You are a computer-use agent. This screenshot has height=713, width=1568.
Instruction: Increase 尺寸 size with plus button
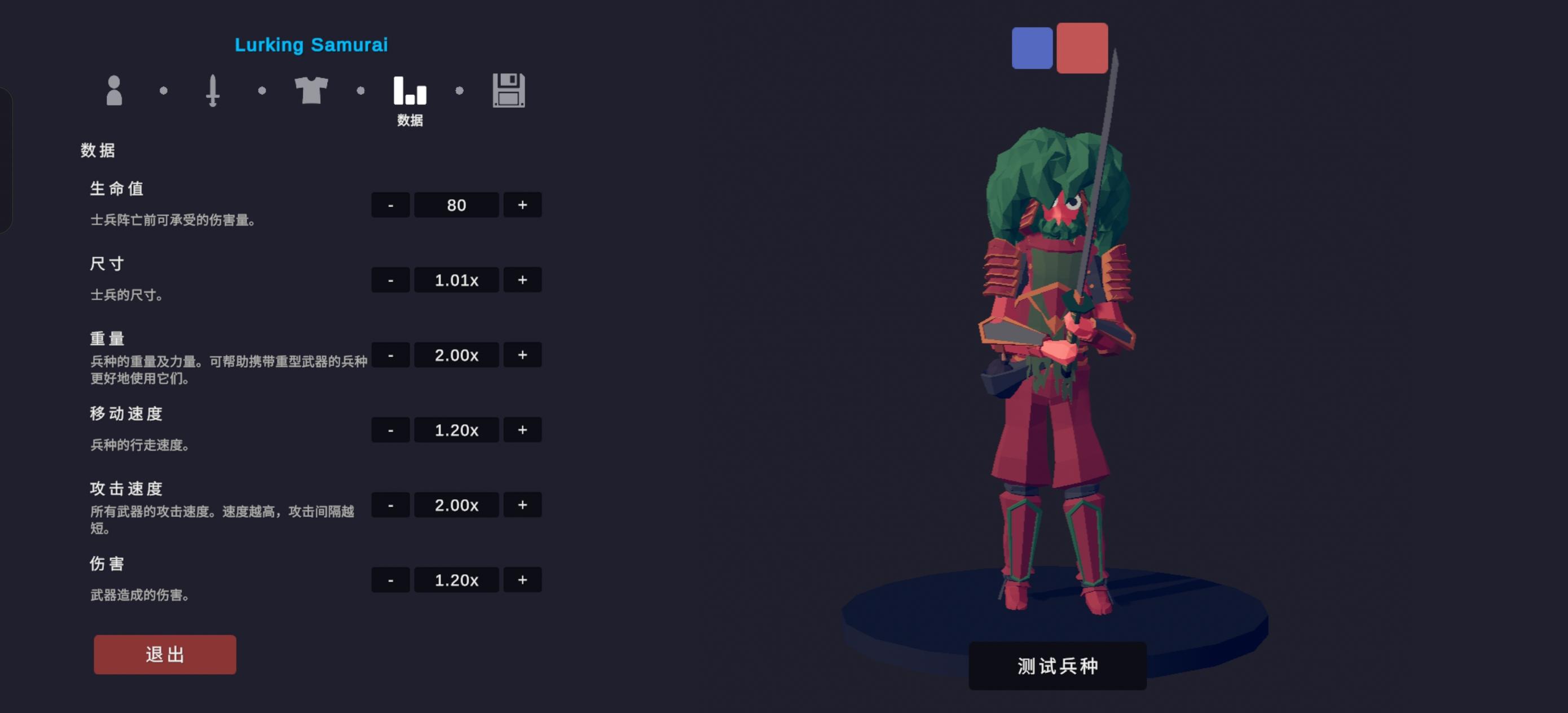(522, 279)
